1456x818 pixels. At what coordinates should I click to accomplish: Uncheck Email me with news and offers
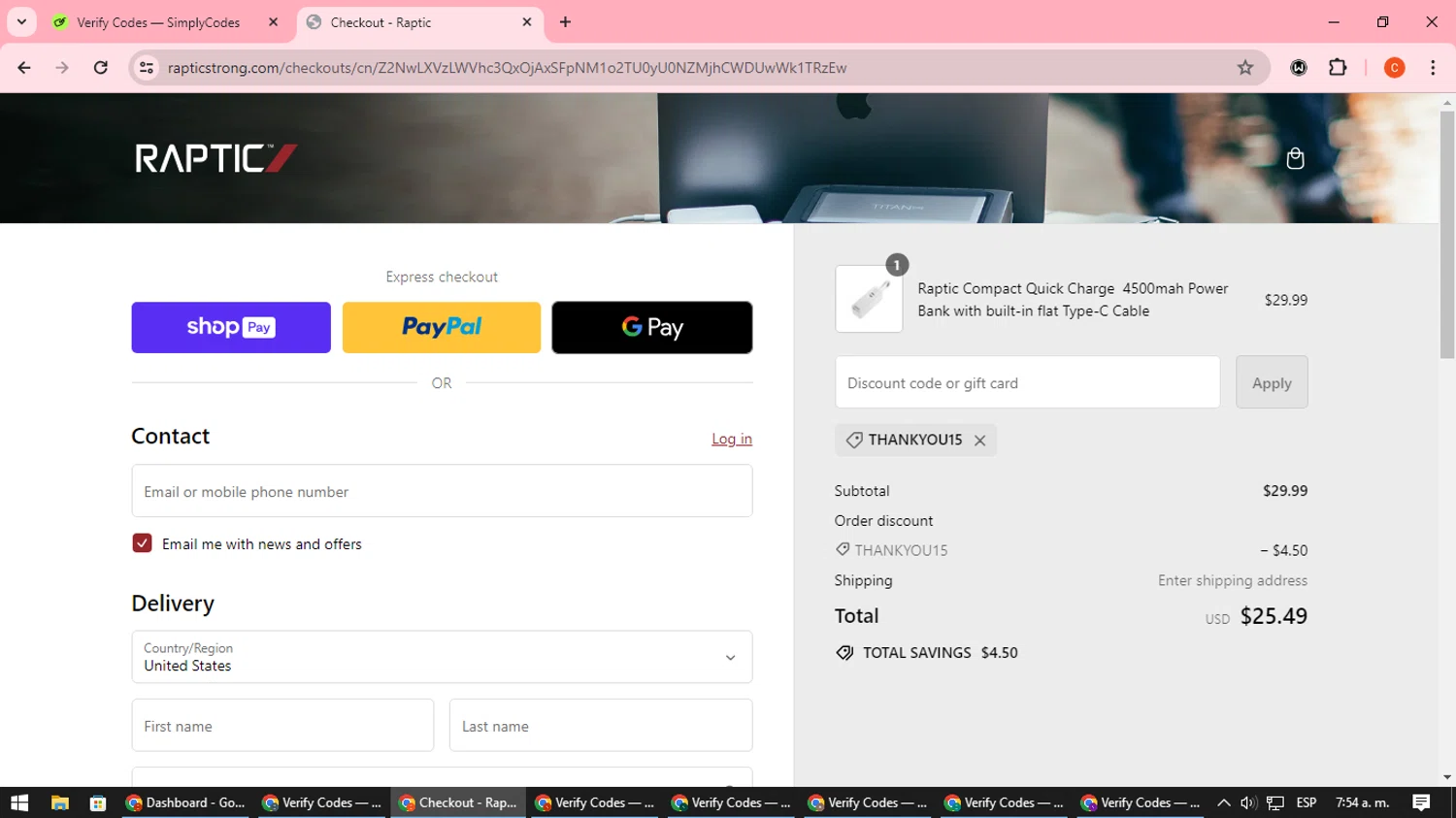click(142, 543)
